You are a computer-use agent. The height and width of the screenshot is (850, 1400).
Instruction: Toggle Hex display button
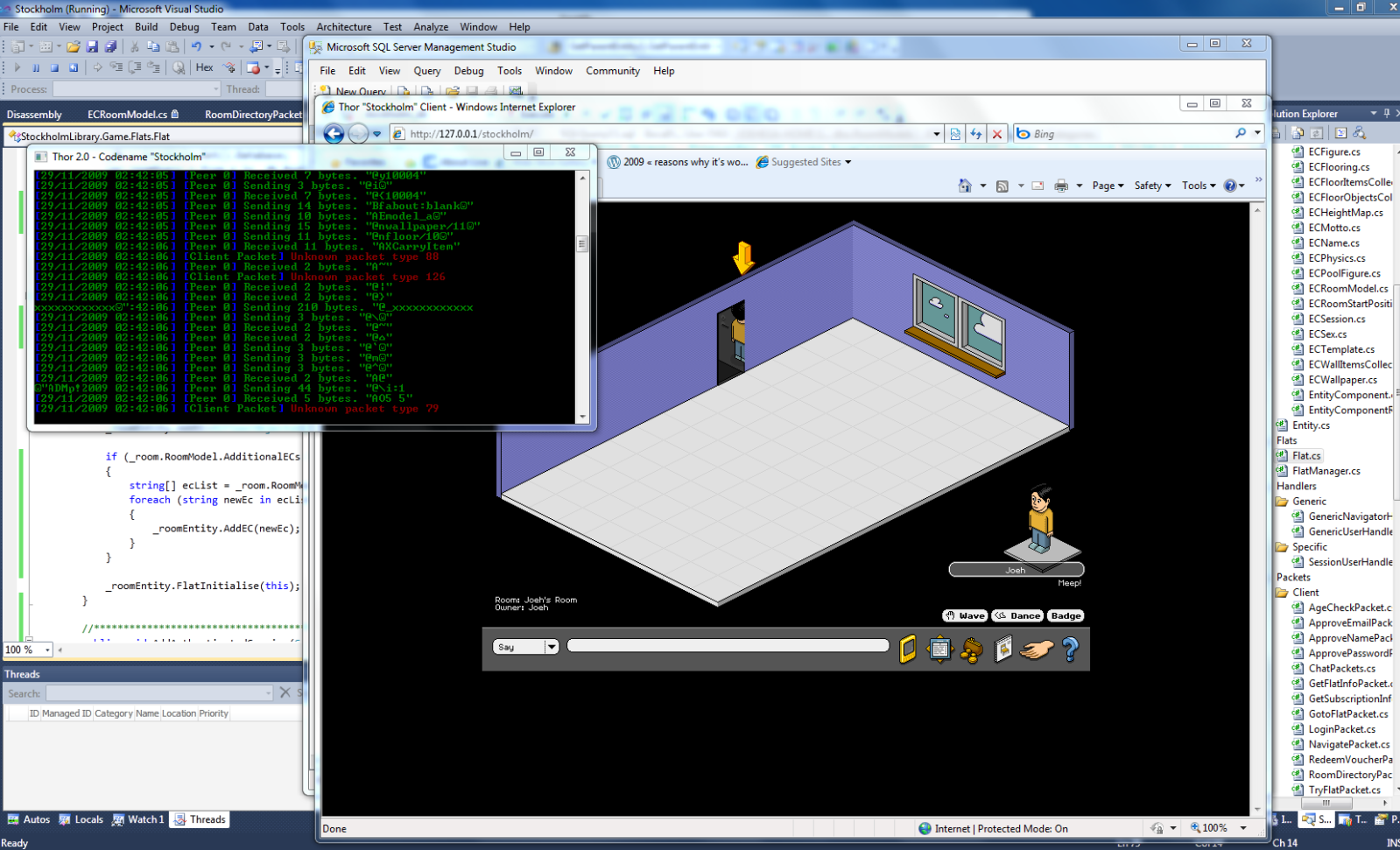click(204, 67)
